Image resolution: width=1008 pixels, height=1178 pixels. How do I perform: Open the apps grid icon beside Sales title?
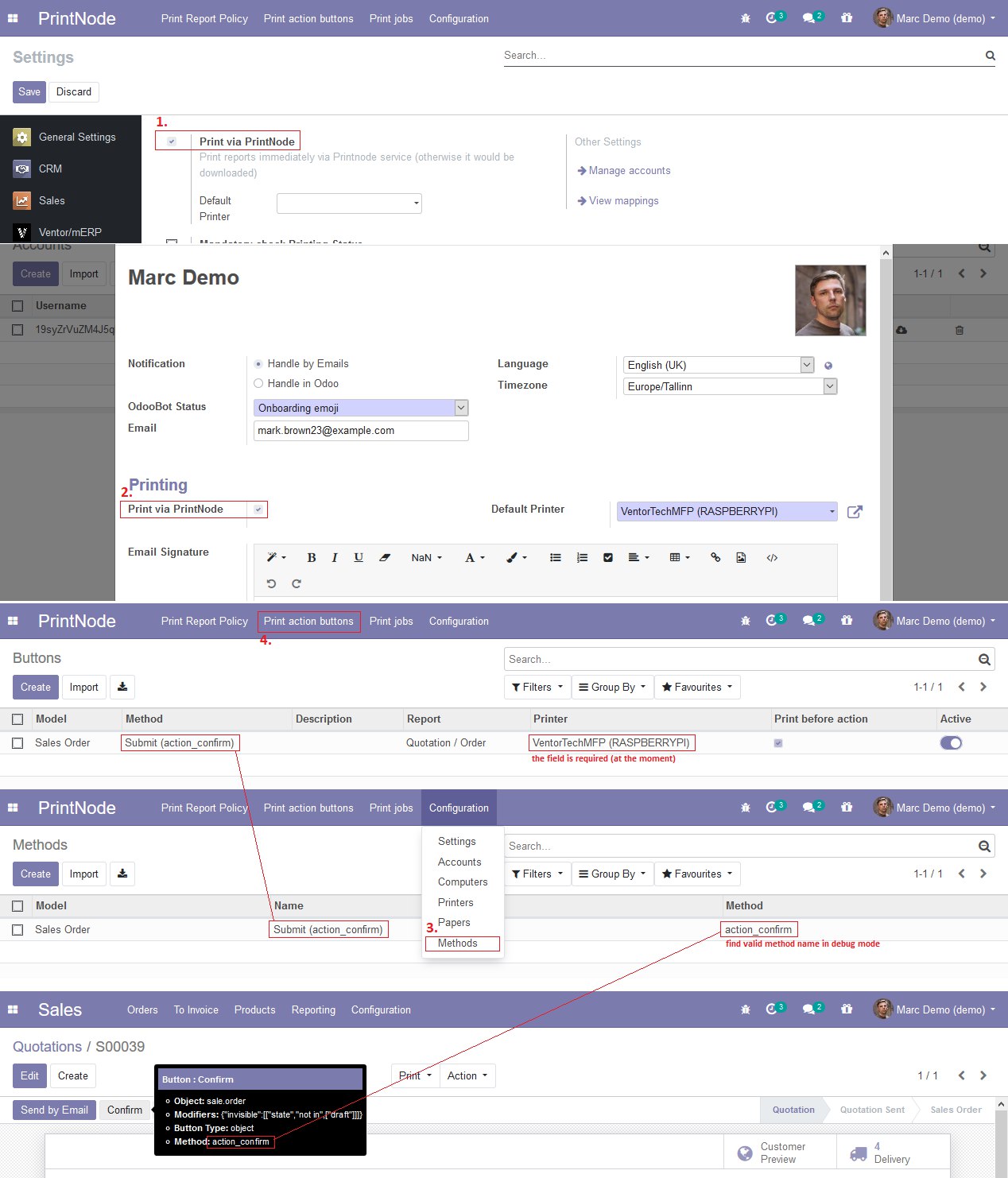coord(13,1009)
